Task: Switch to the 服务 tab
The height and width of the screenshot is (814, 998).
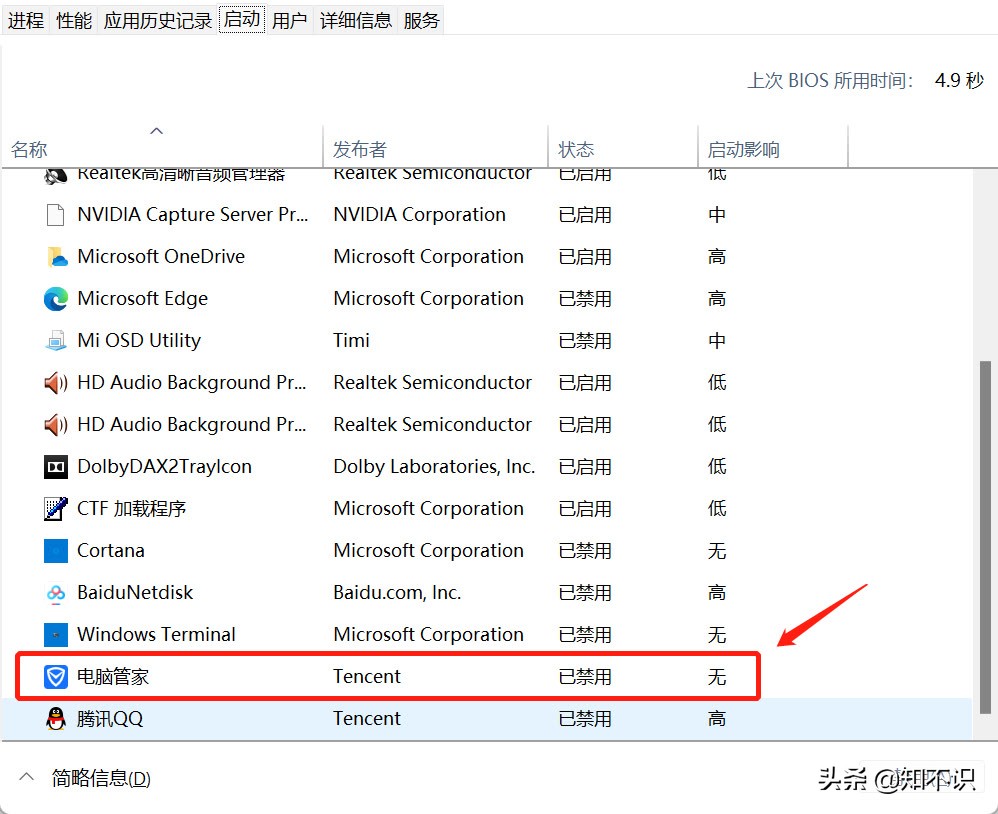Action: click(421, 19)
